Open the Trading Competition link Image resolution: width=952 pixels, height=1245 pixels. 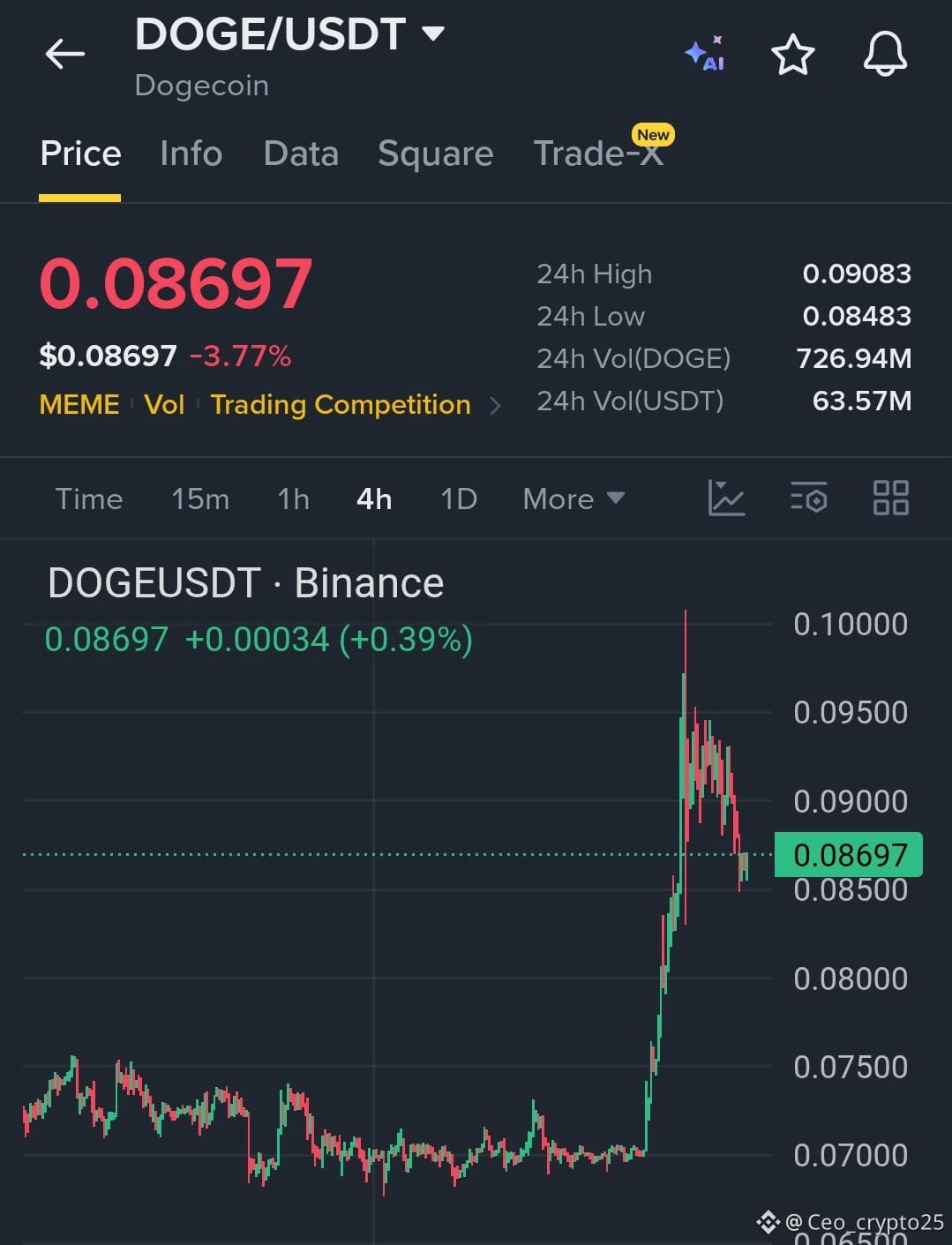pyautogui.click(x=341, y=404)
